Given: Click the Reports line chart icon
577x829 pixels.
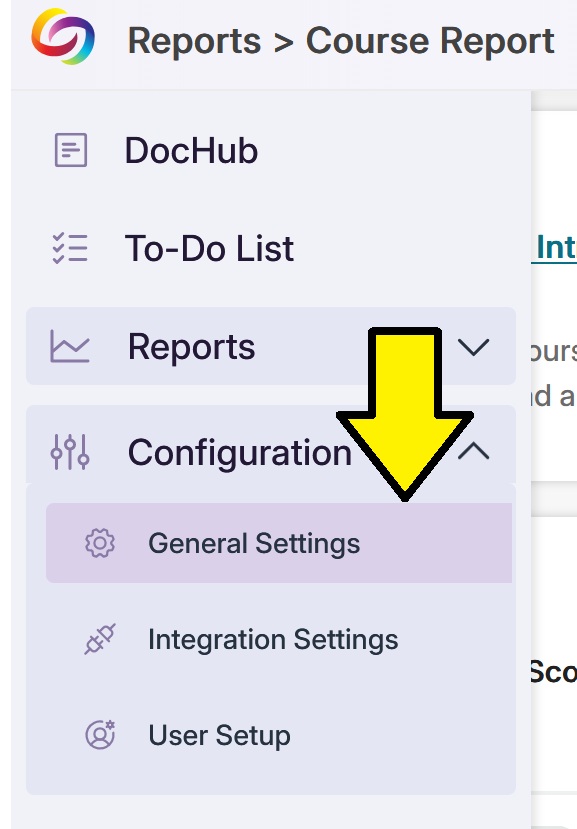Looking at the screenshot, I should (70, 346).
